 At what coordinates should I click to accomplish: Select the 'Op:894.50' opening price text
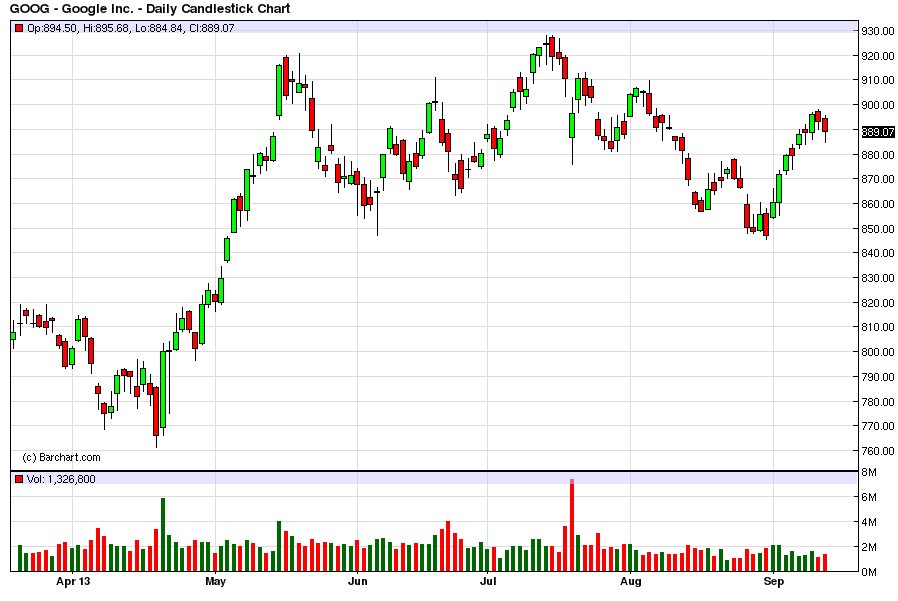coord(52,28)
